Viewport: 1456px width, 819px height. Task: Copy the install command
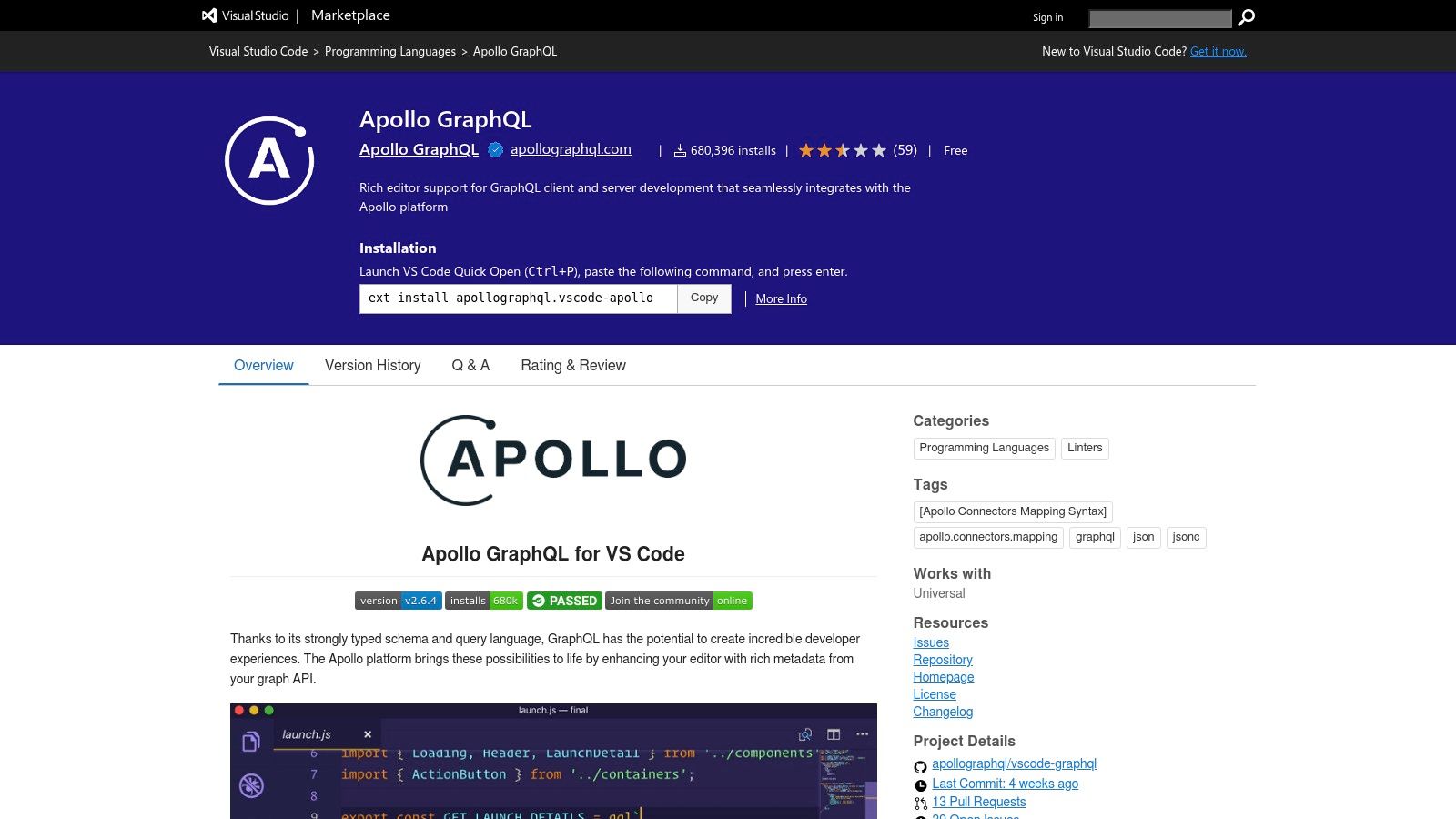click(703, 298)
